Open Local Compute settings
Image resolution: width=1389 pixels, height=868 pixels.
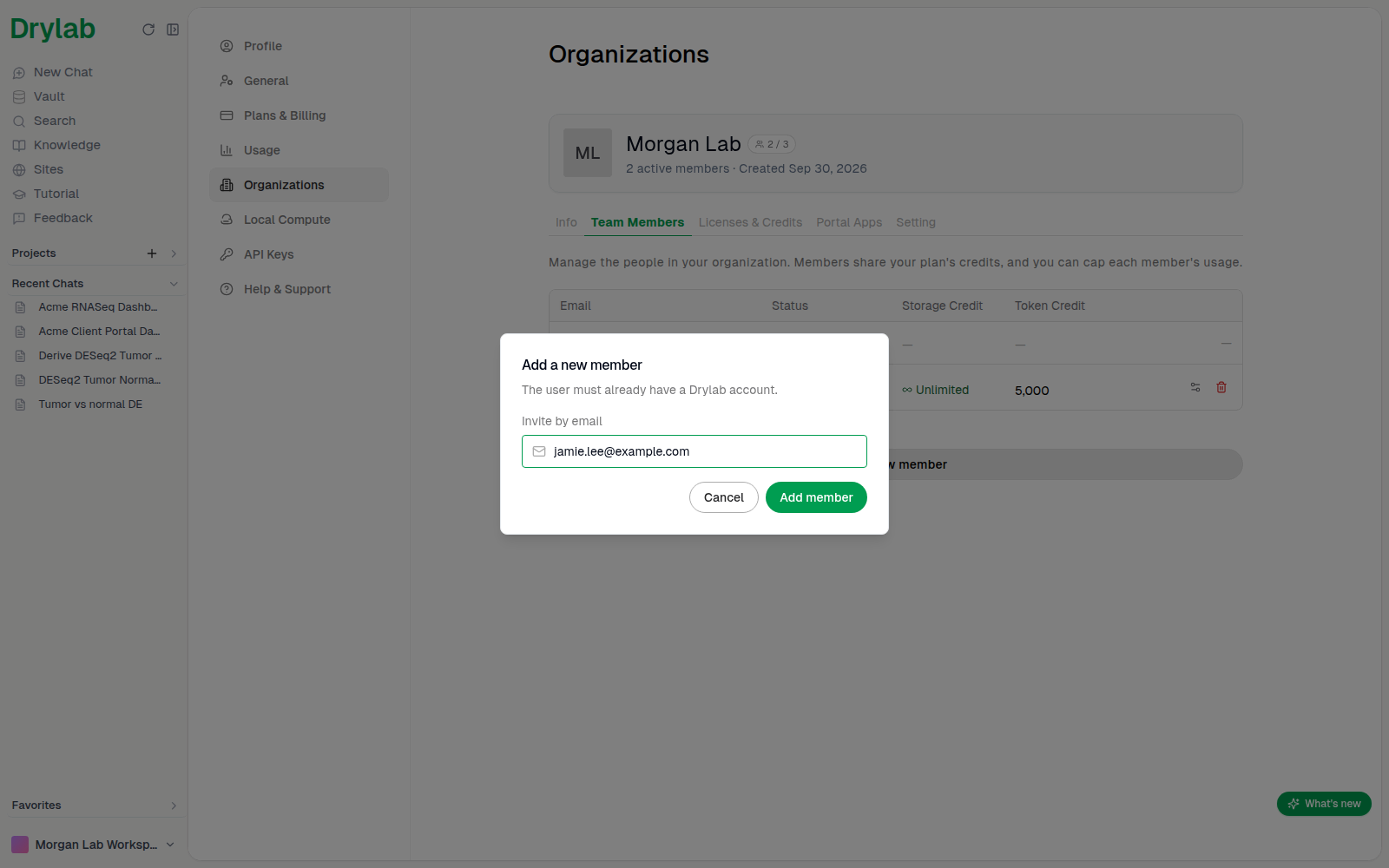[x=299, y=220]
